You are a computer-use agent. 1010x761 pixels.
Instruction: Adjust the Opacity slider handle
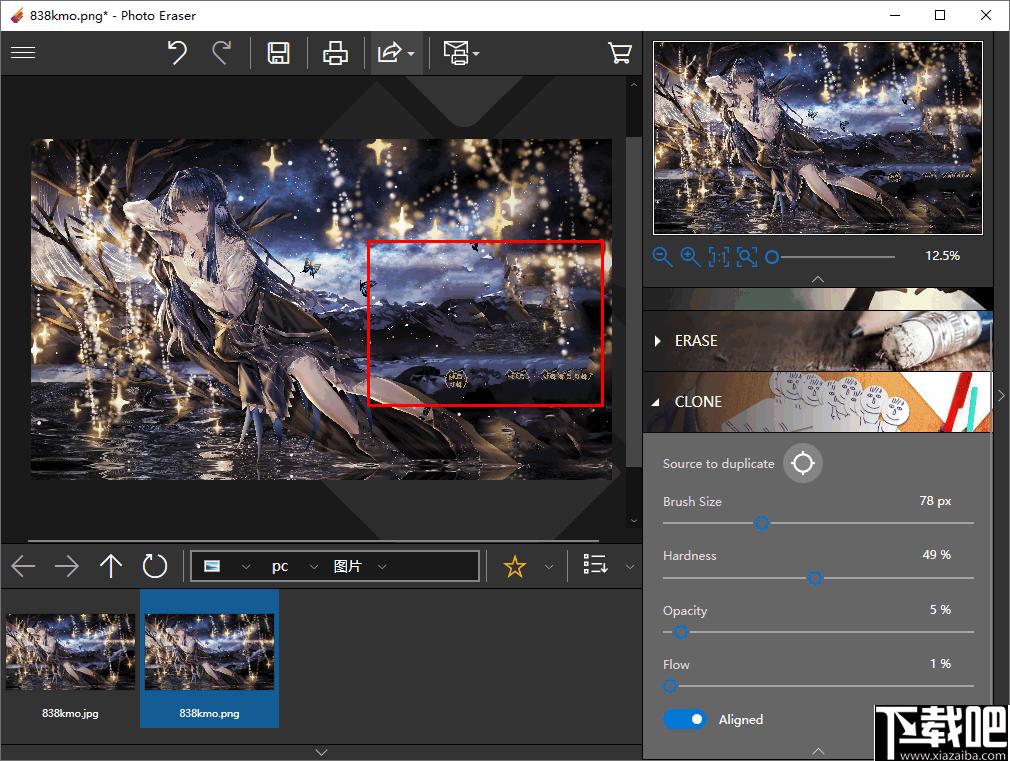[x=681, y=632]
